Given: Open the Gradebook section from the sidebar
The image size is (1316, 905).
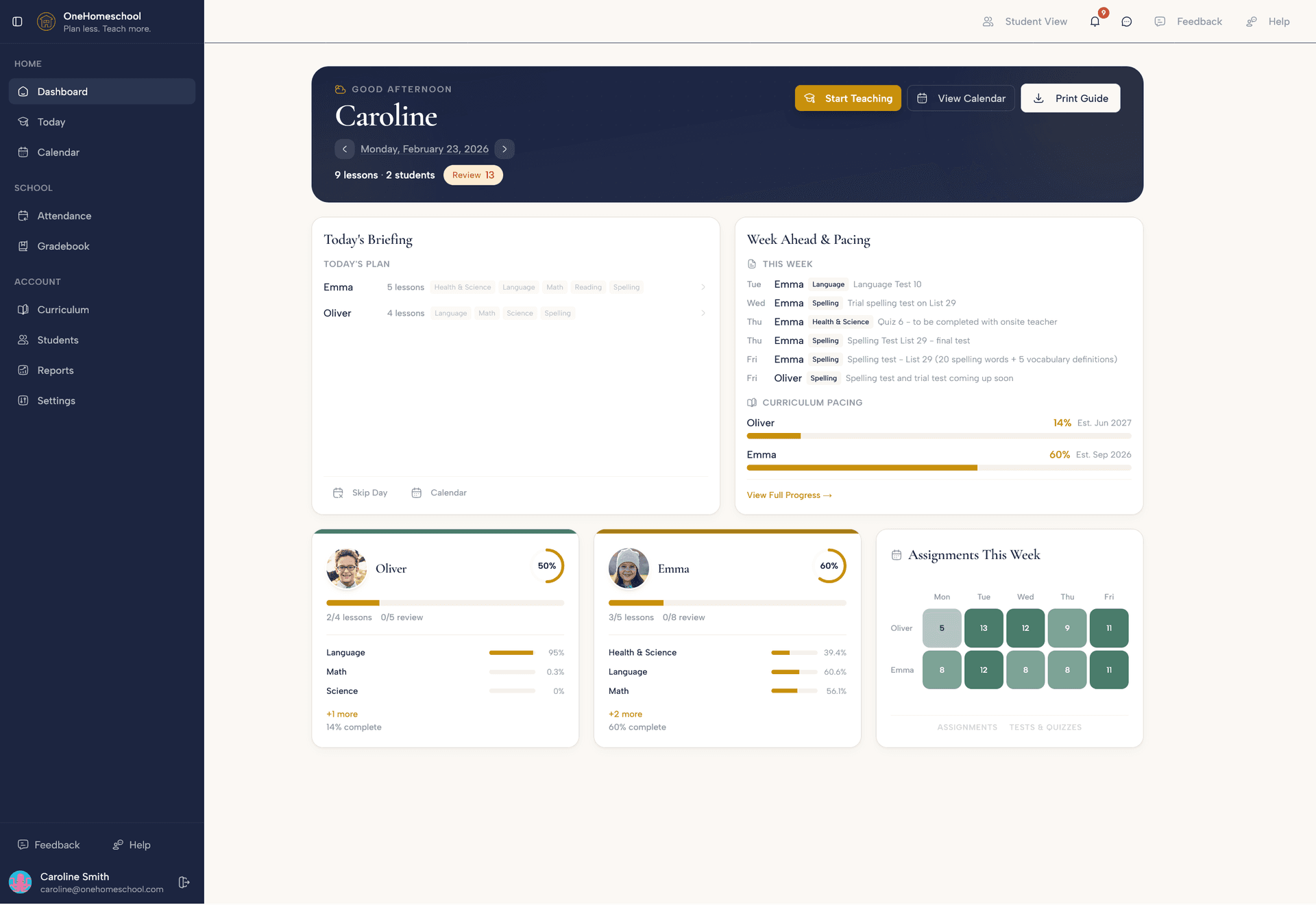Looking at the screenshot, I should pos(62,246).
